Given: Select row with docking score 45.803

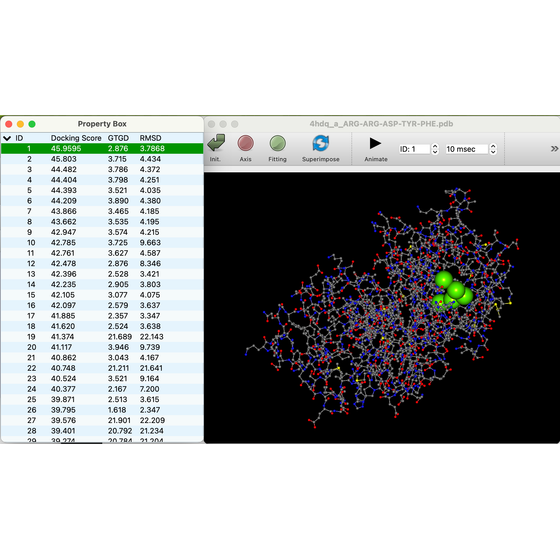Looking at the screenshot, I should 102,159.
